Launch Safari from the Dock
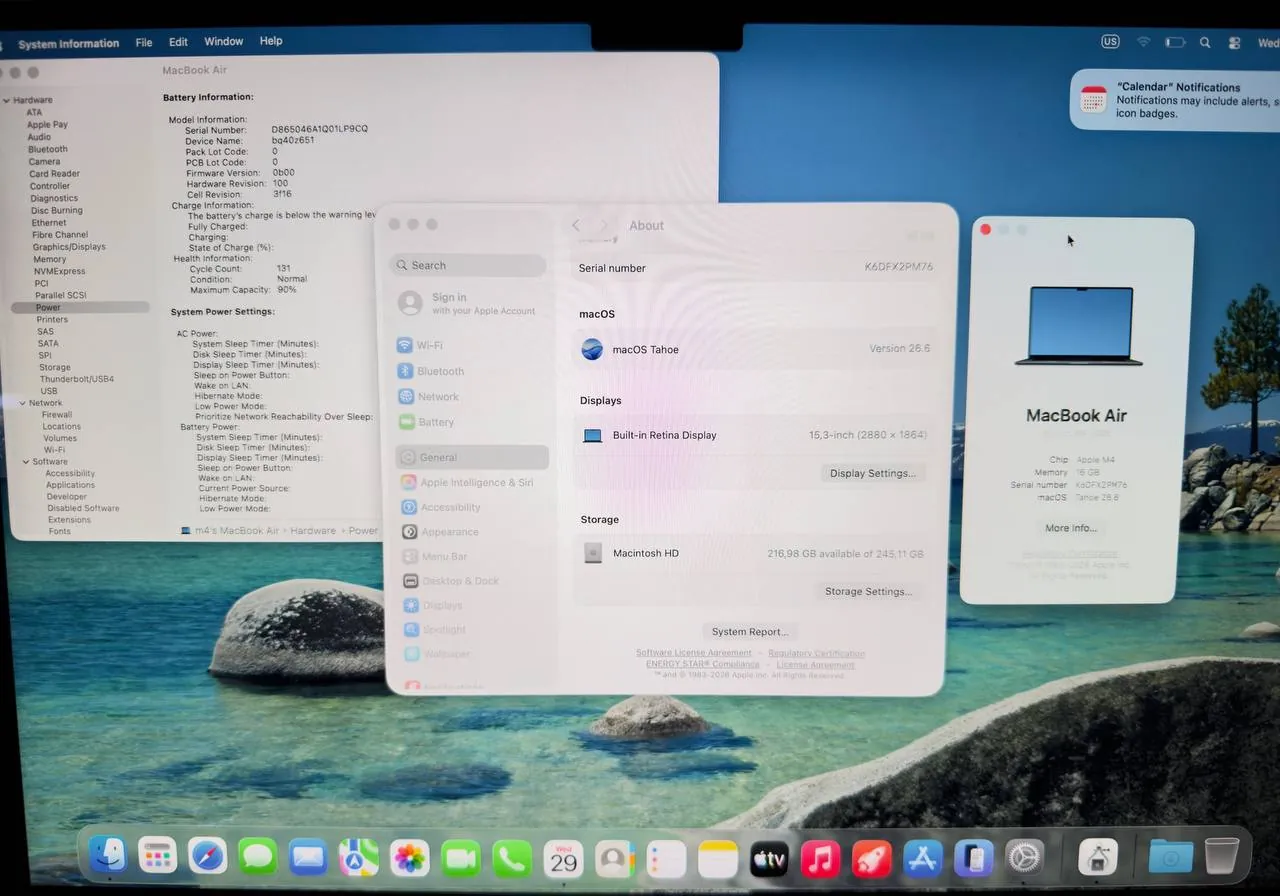This screenshot has height=896, width=1280. click(208, 856)
